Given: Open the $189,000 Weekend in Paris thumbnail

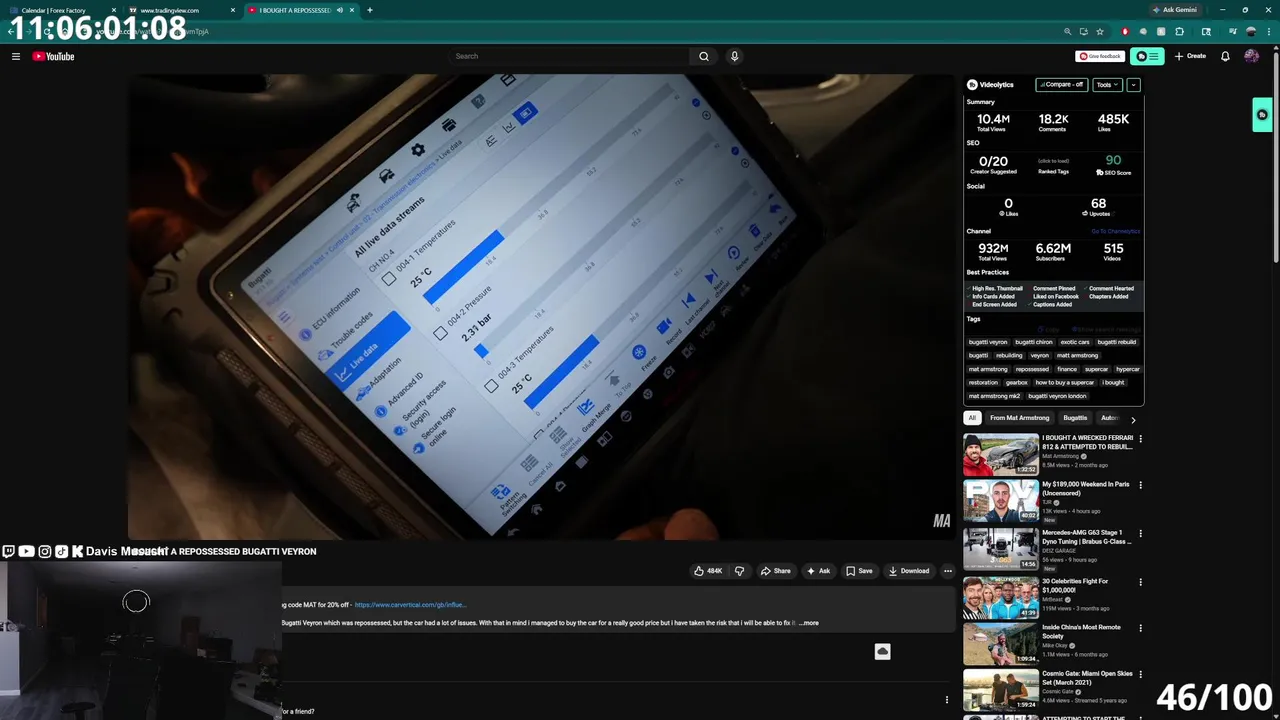Looking at the screenshot, I should (1001, 501).
